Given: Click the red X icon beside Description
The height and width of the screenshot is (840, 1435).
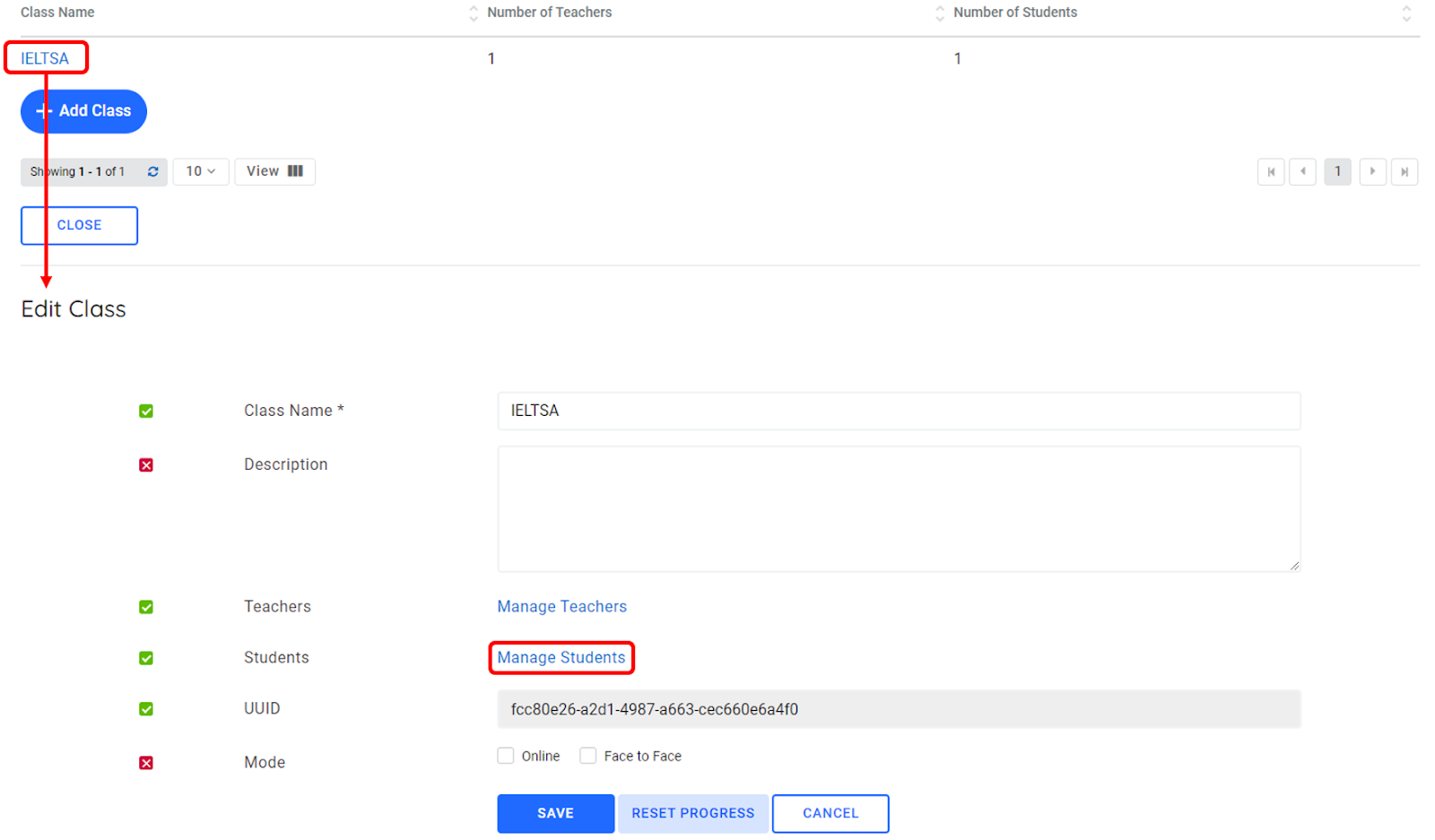Looking at the screenshot, I should tap(146, 465).
